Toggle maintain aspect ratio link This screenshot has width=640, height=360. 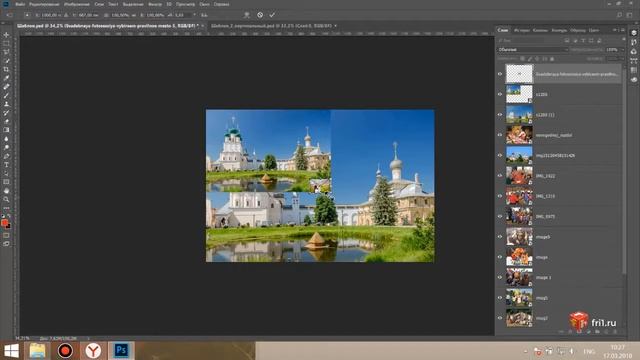click(135, 15)
